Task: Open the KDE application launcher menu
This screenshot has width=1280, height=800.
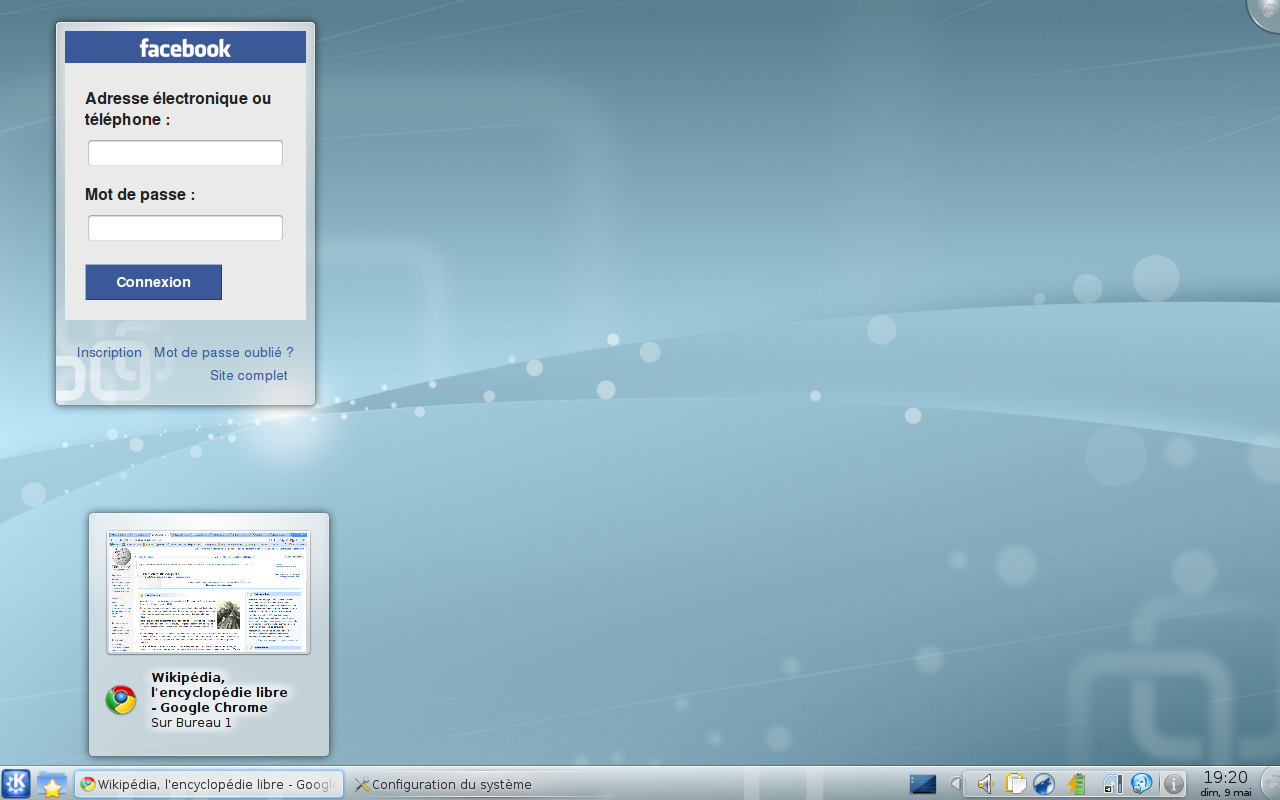Action: click(x=16, y=784)
